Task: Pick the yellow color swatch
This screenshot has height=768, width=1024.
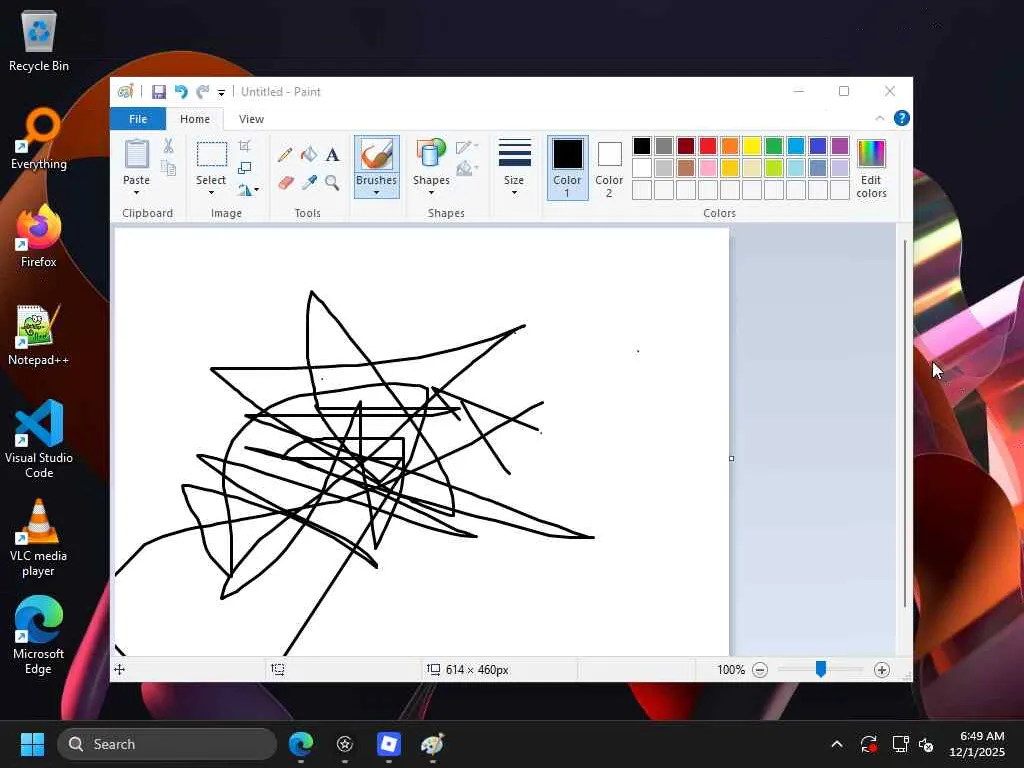Action: pos(752,146)
